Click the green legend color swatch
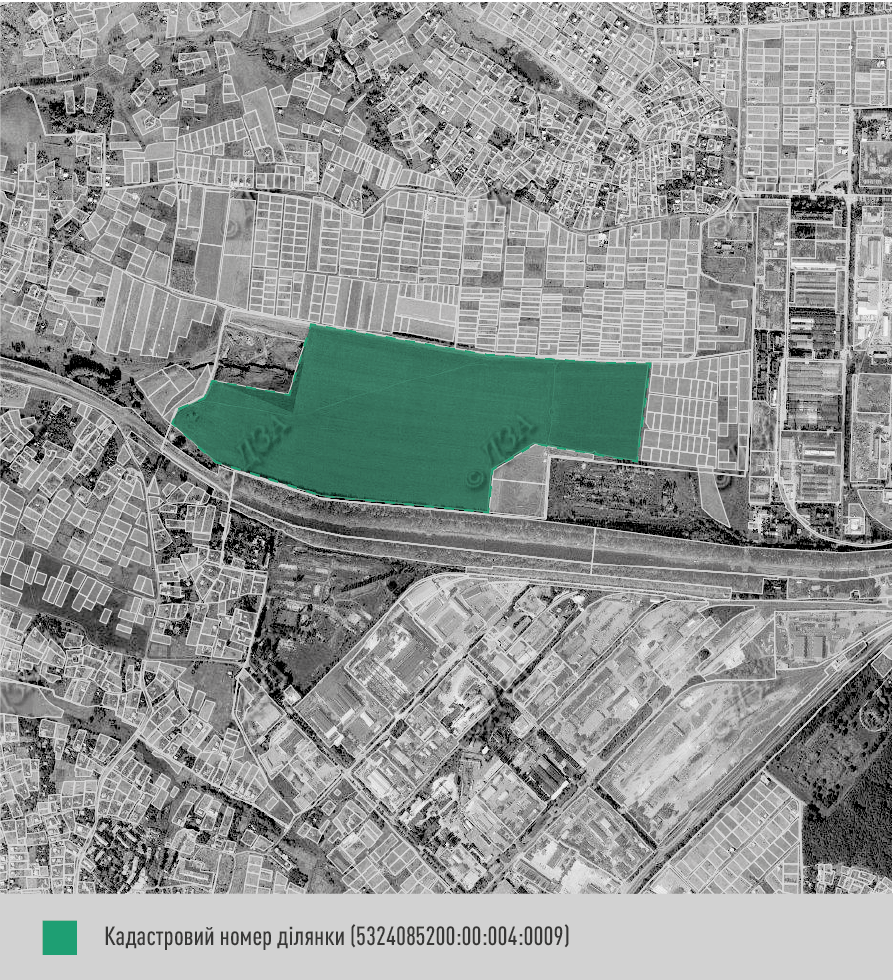 click(x=60, y=937)
